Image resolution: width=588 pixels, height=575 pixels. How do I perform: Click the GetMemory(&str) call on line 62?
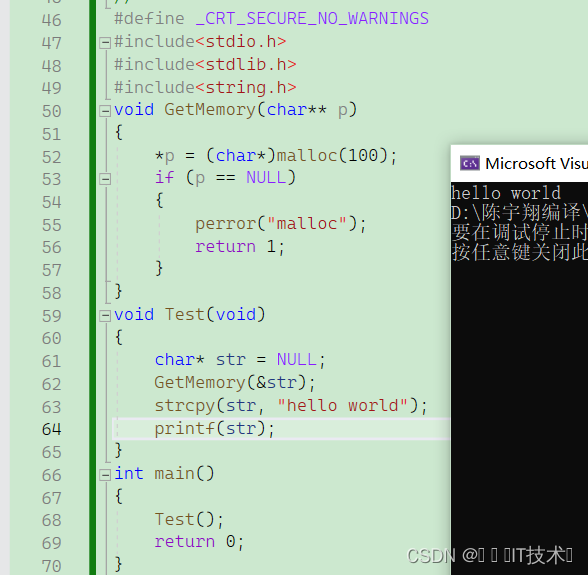pyautogui.click(x=235, y=383)
